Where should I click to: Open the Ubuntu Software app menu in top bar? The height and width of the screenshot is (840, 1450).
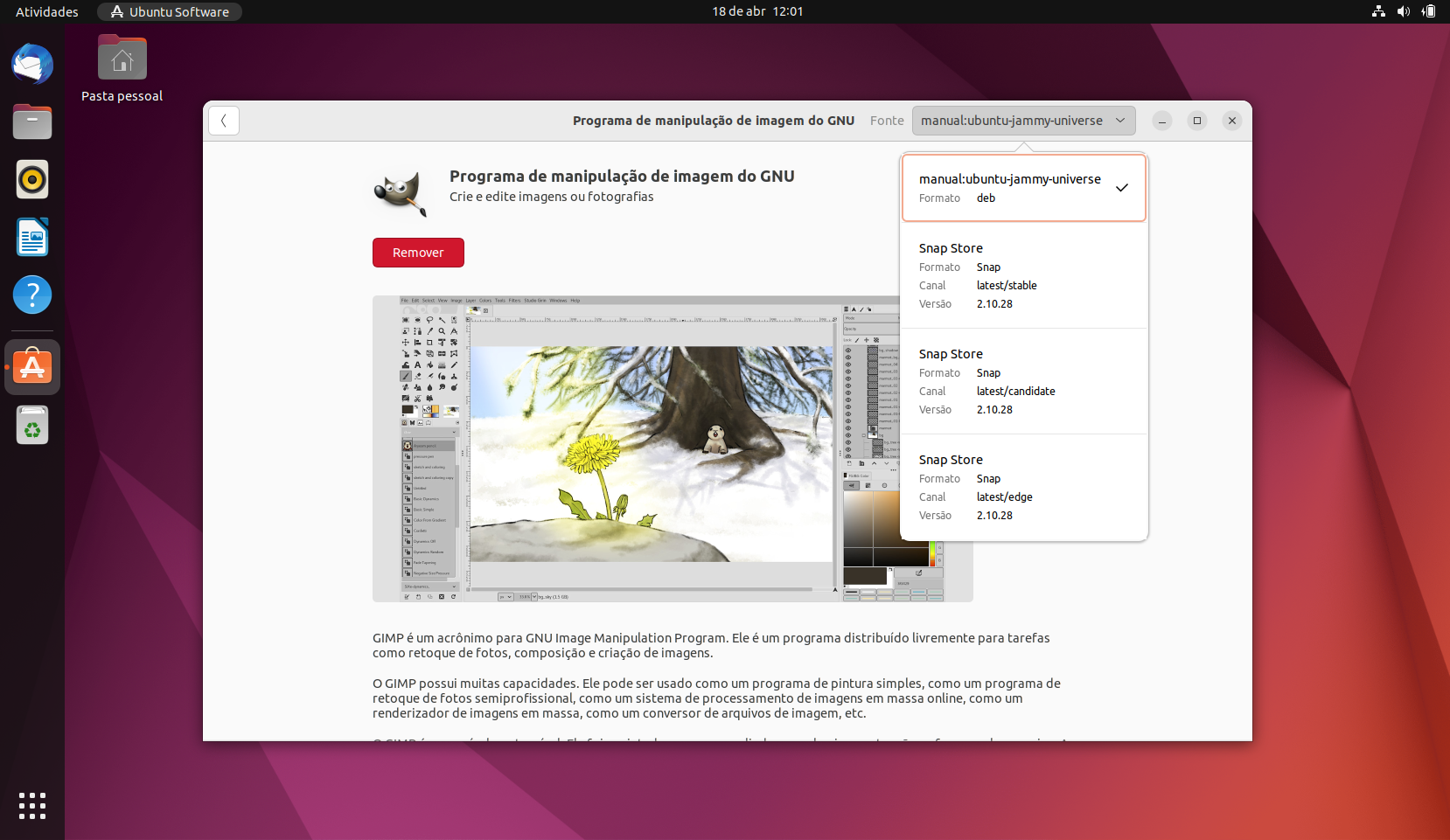pyautogui.click(x=170, y=11)
